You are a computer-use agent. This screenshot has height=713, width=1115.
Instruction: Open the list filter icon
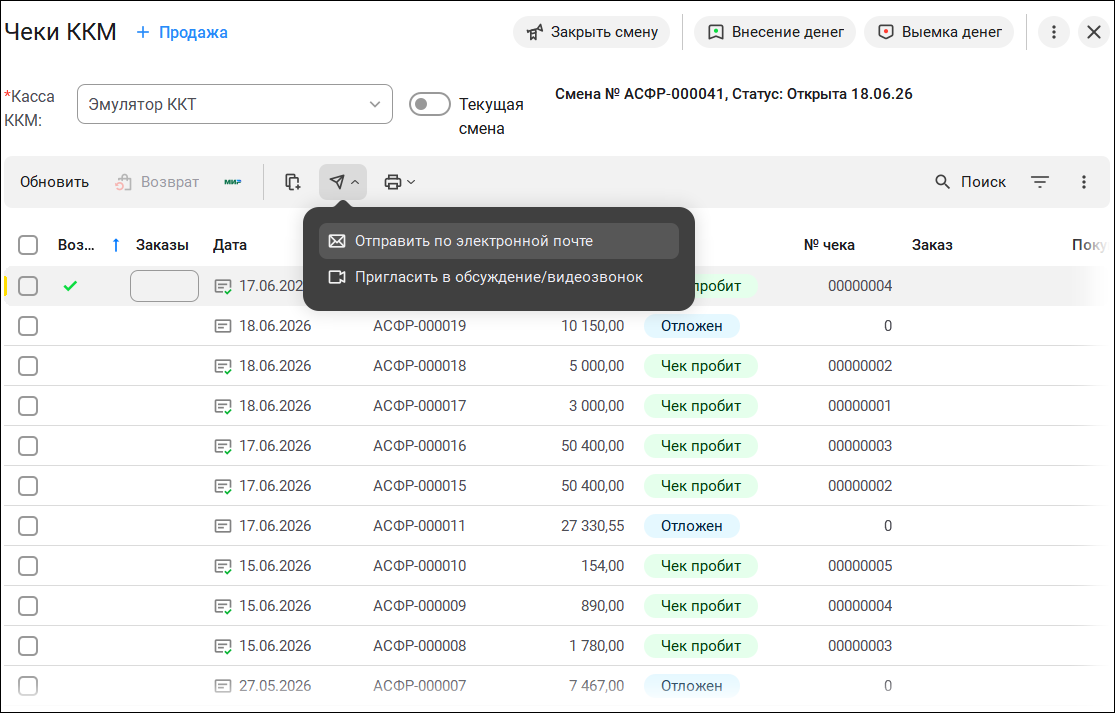tap(1040, 182)
